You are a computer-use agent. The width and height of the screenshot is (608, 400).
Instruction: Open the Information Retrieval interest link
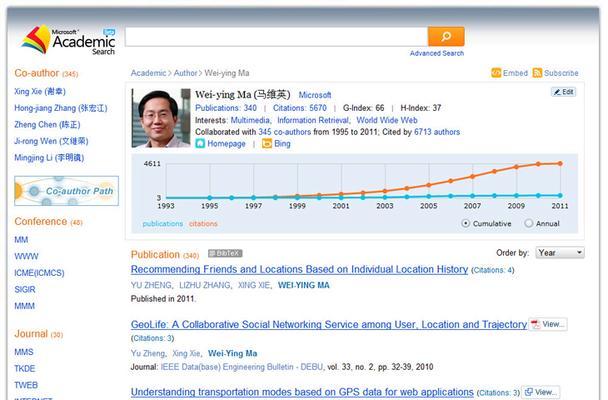313,120
